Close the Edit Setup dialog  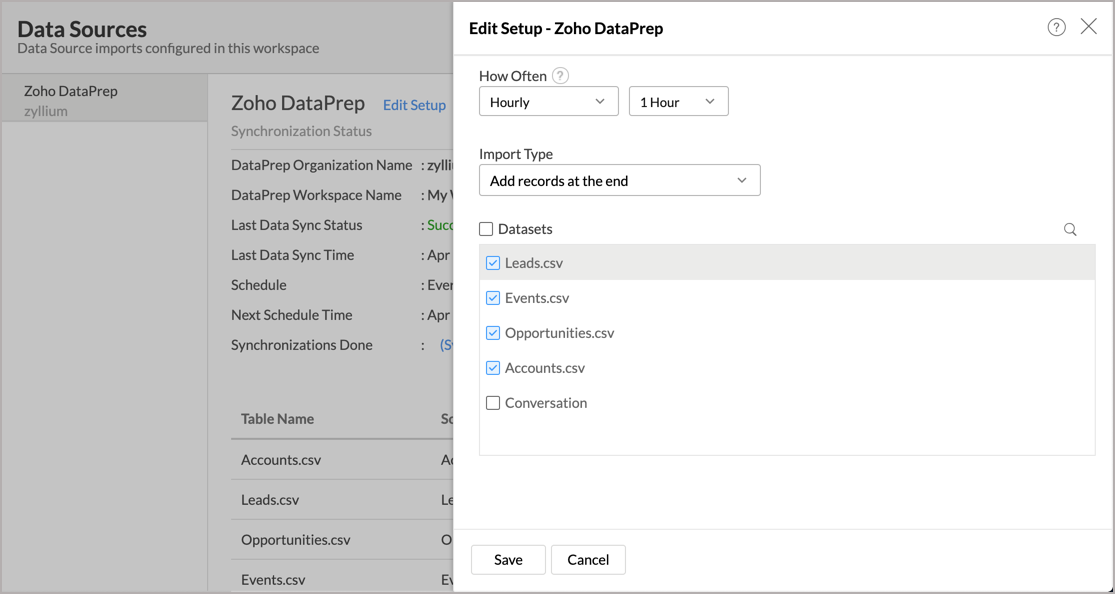[x=1089, y=27]
